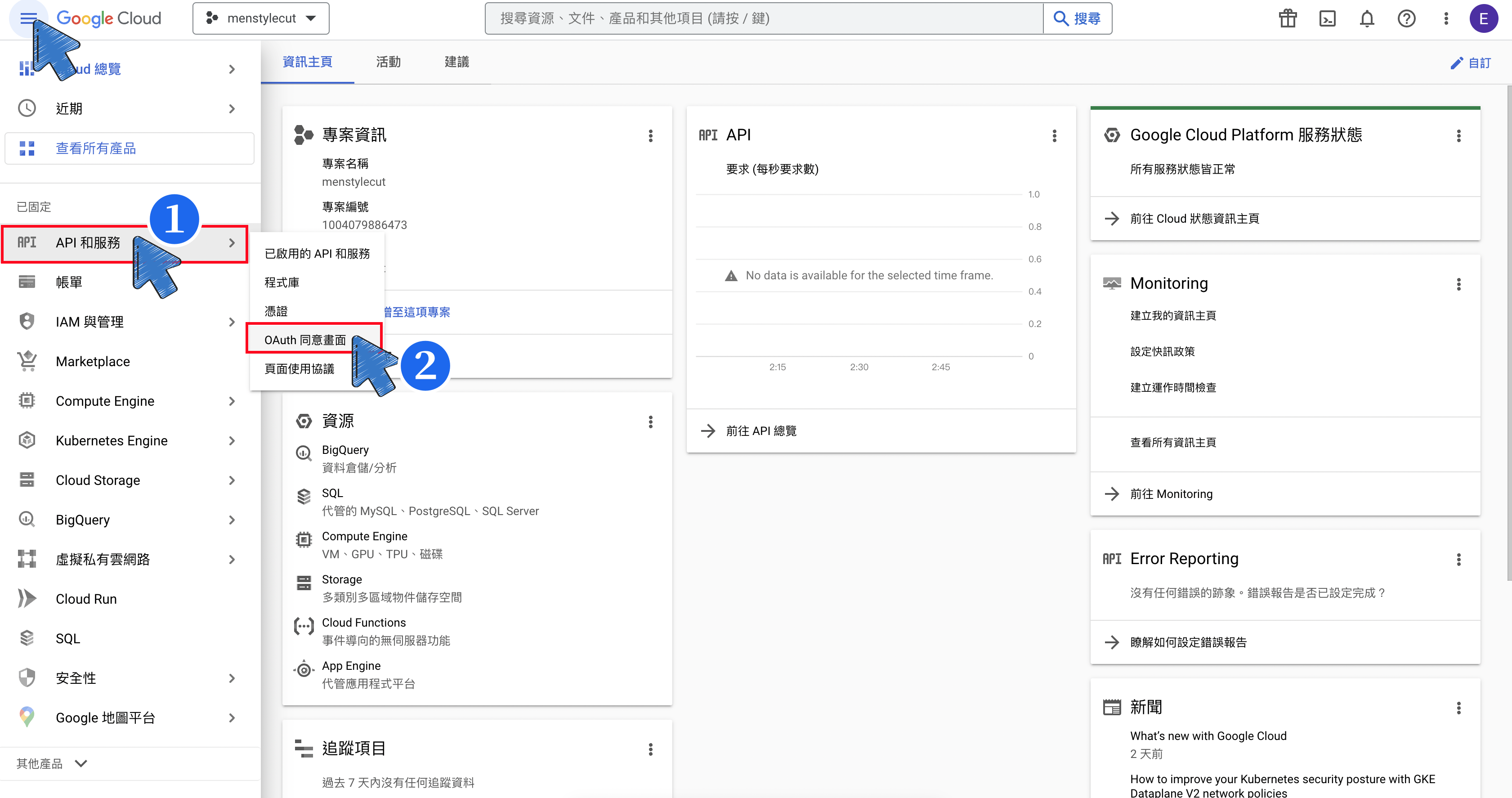Viewport: 1512px width, 798px height.
Task: Click the IAM shield icon
Action: tap(27, 321)
